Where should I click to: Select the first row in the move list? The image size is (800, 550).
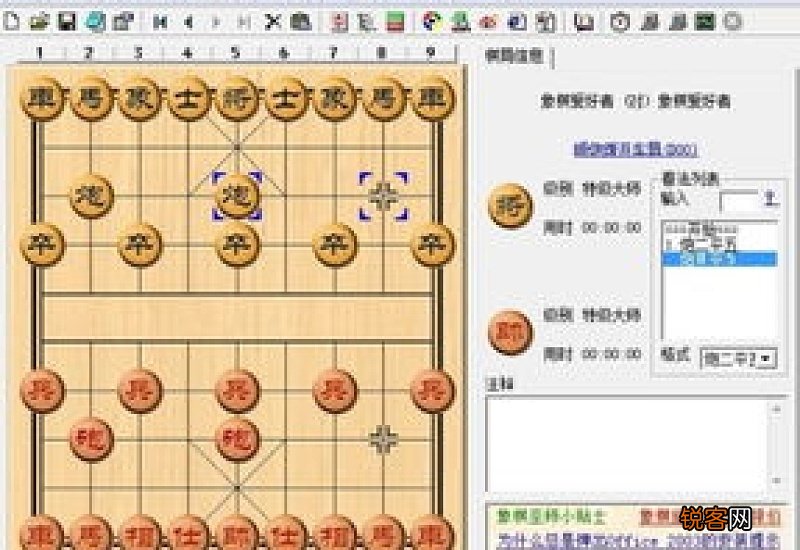(719, 229)
